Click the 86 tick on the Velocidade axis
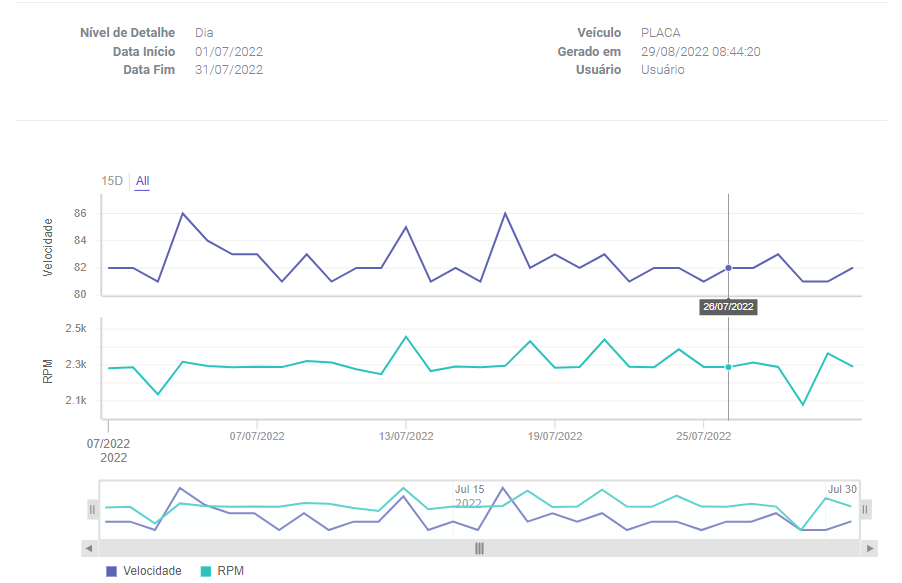 (80, 214)
